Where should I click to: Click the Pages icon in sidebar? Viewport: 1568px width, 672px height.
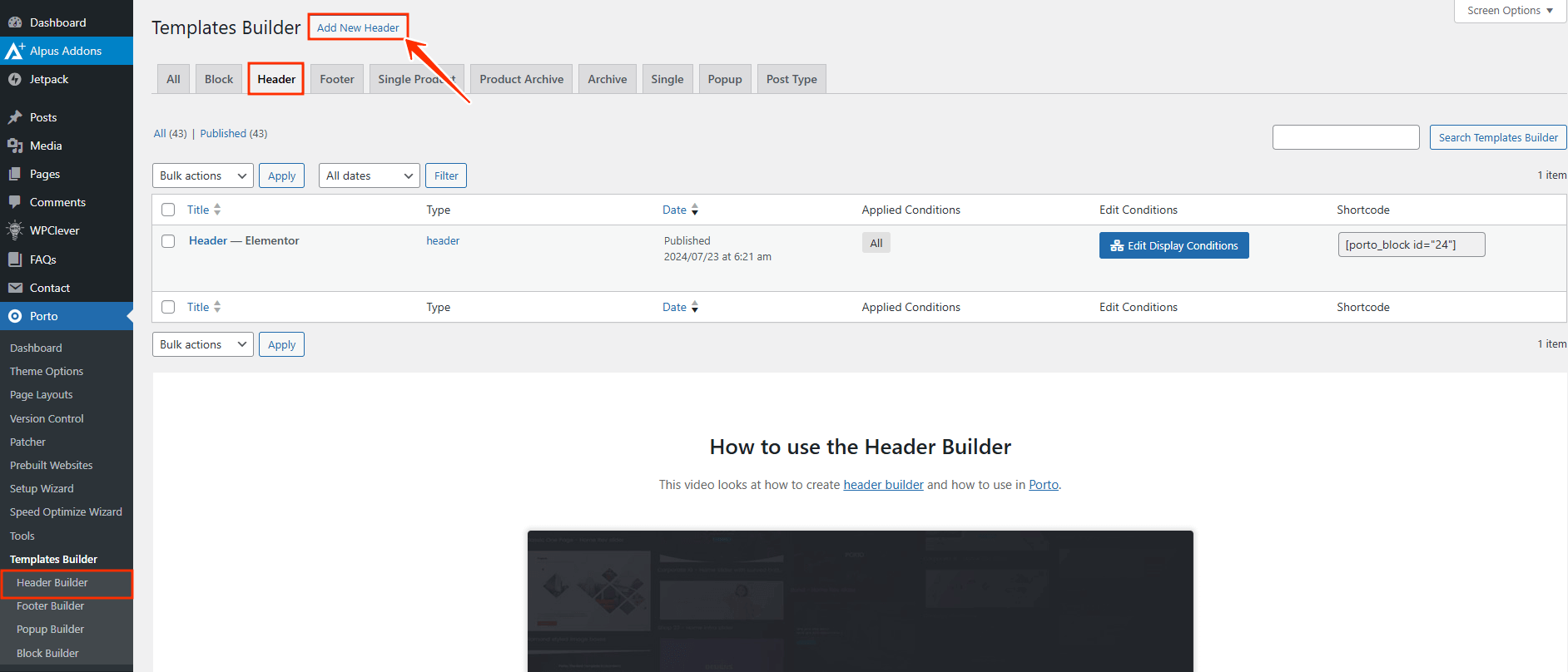coord(15,174)
